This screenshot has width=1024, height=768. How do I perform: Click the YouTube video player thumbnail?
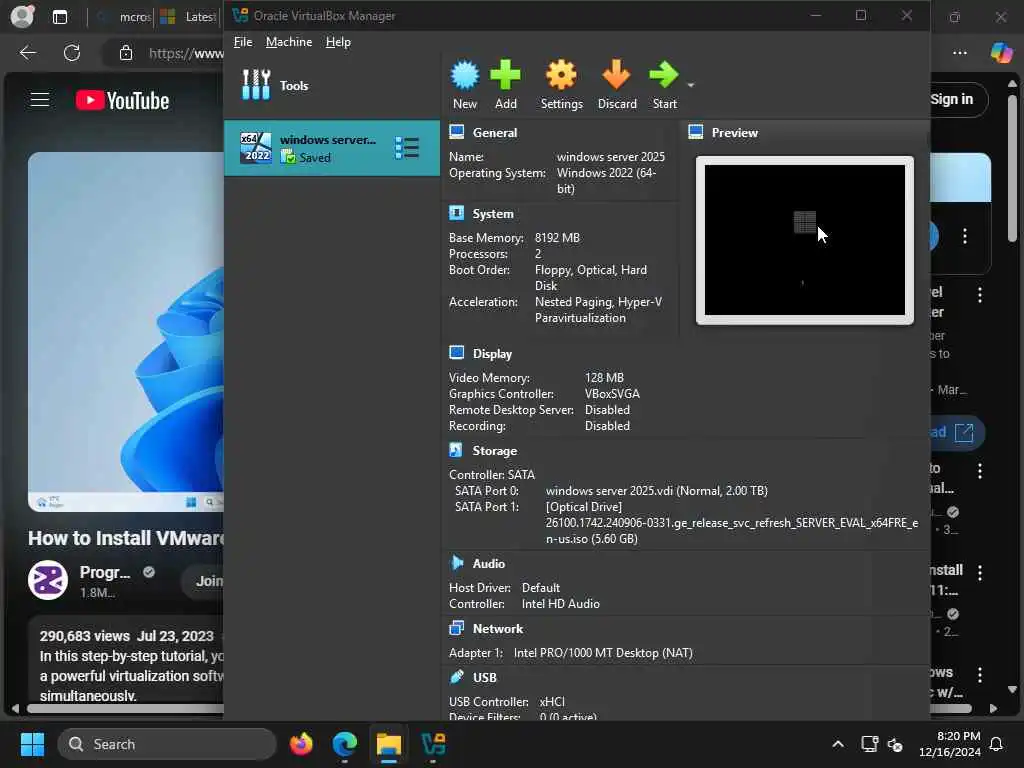[125, 332]
